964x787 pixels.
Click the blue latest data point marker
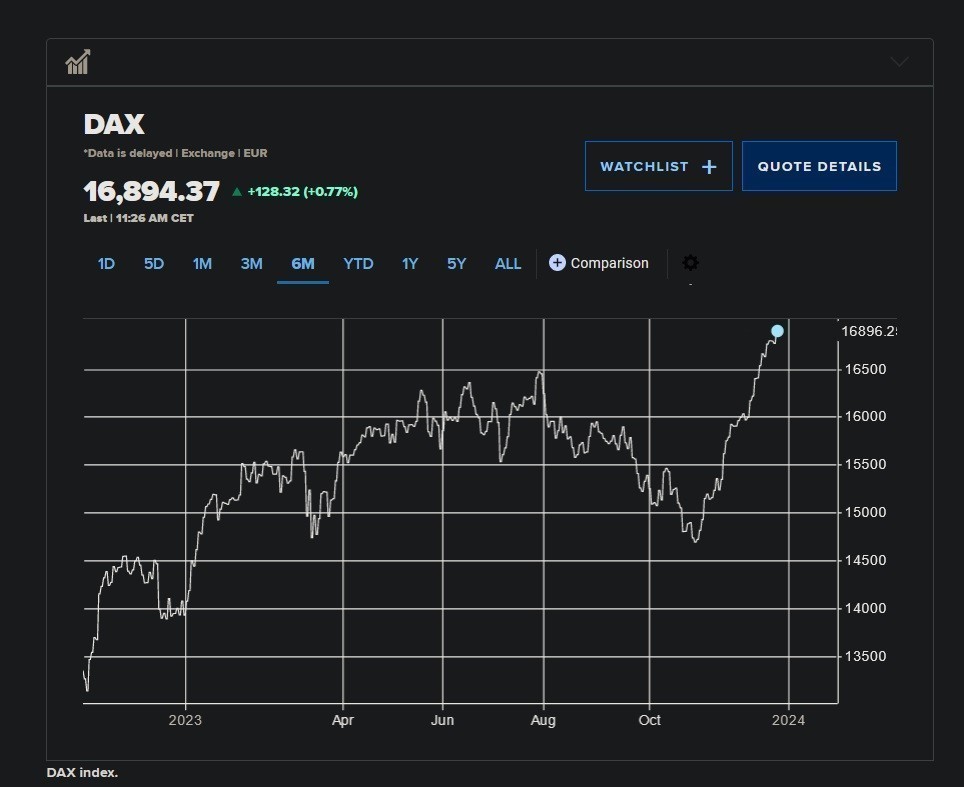tap(777, 331)
